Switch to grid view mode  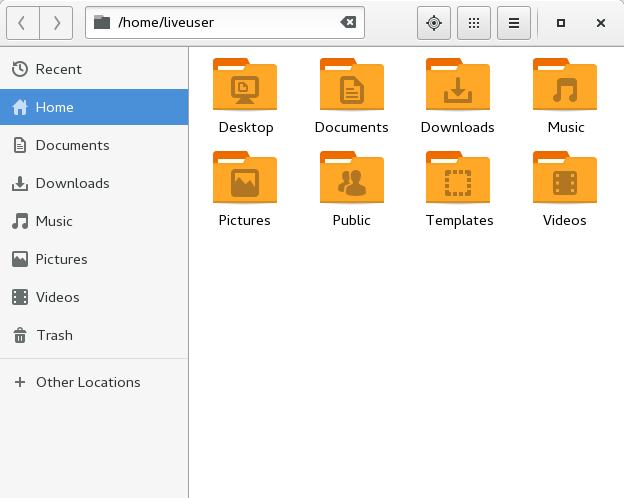tap(474, 23)
